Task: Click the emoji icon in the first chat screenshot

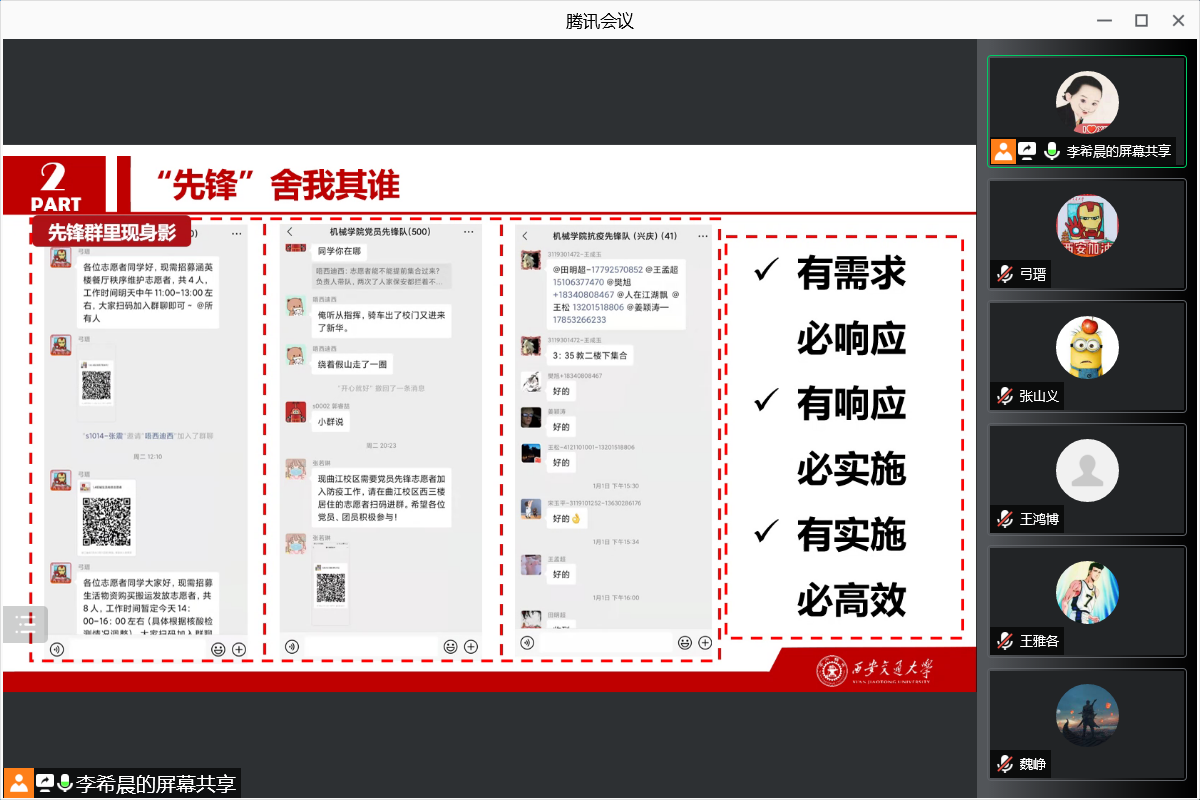Action: 217,649
